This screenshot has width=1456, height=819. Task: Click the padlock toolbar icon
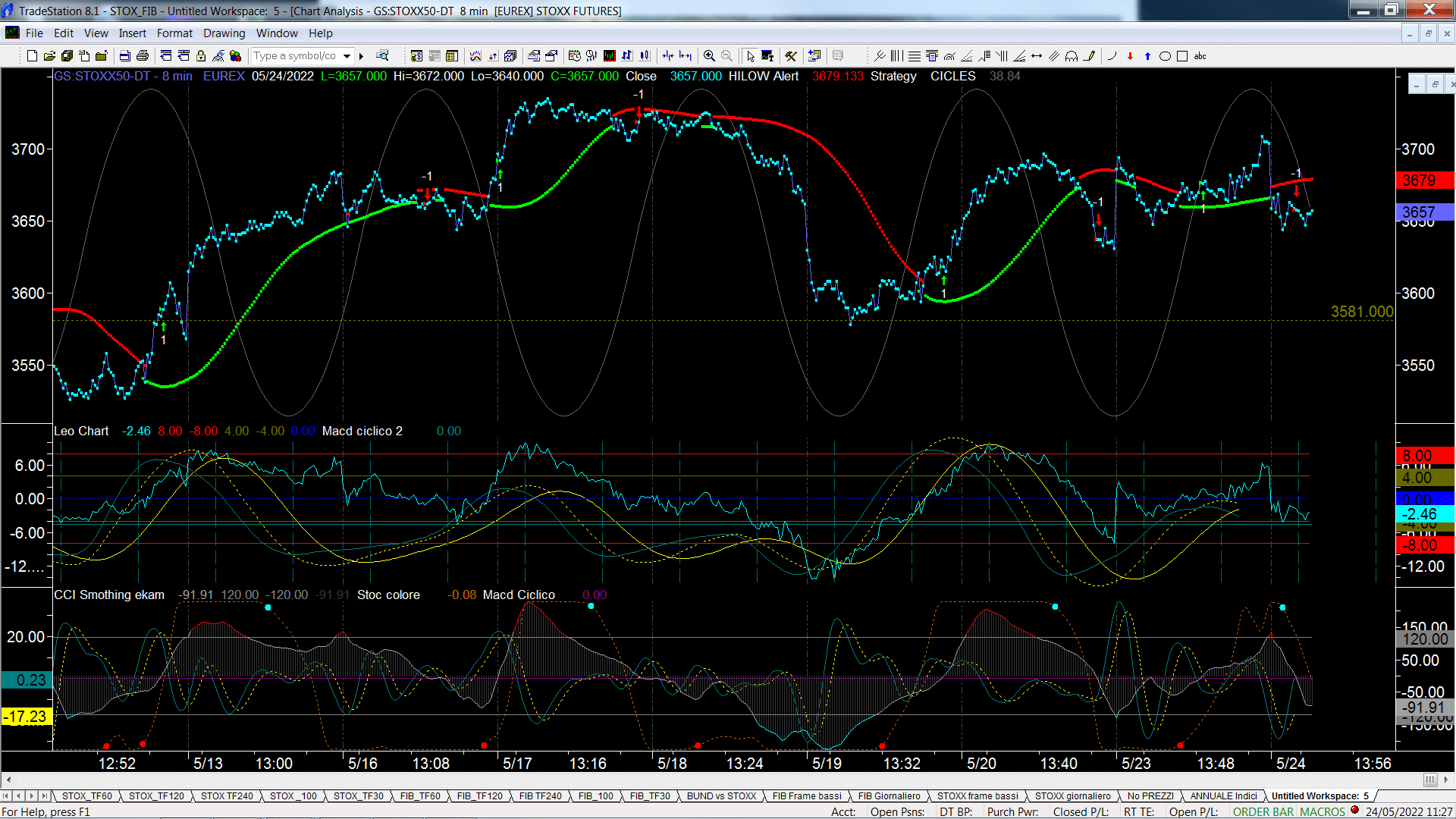click(x=201, y=55)
